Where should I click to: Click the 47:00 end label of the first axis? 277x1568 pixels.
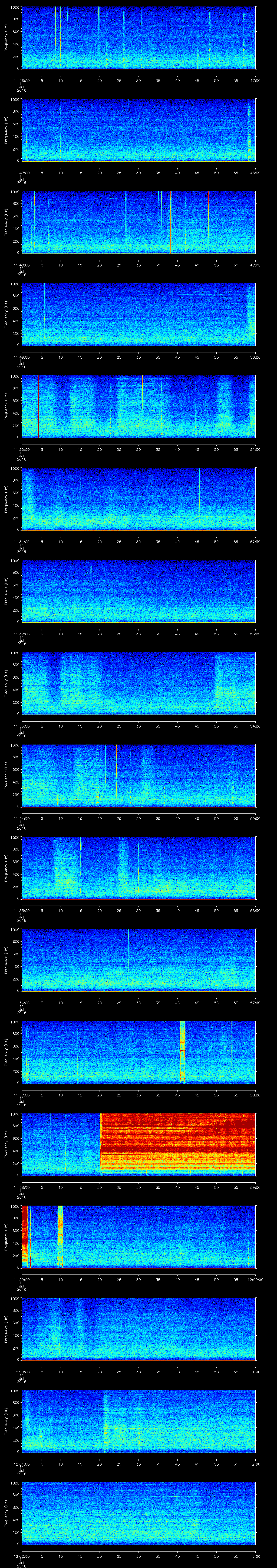[255, 80]
